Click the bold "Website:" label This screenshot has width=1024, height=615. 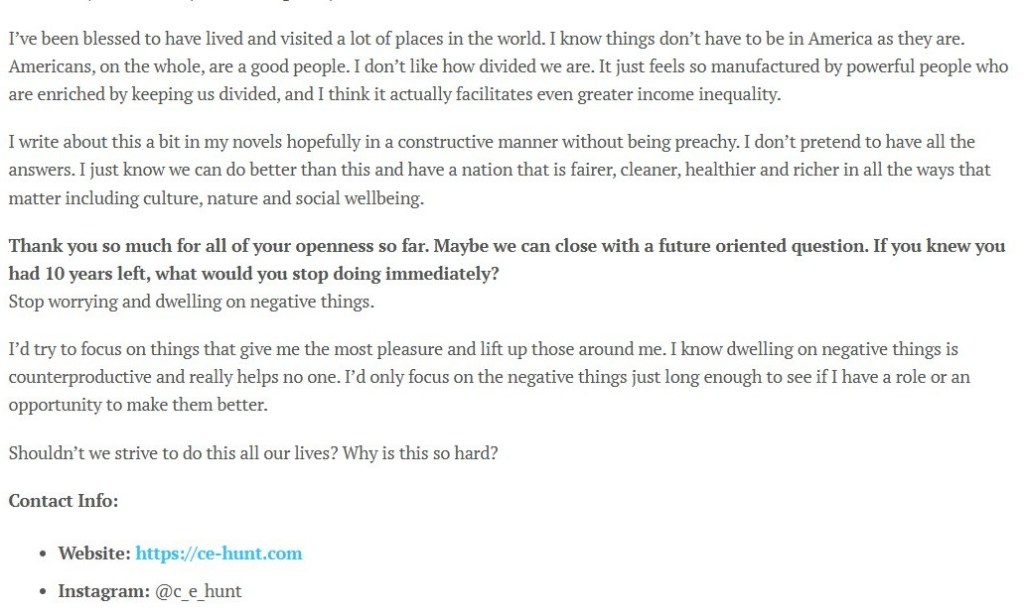[x=94, y=553]
